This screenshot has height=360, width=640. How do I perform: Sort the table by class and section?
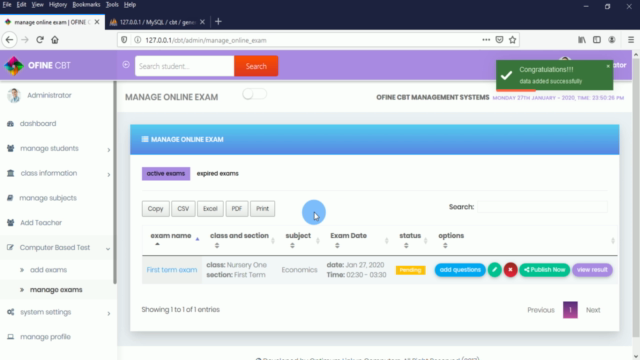point(241,240)
